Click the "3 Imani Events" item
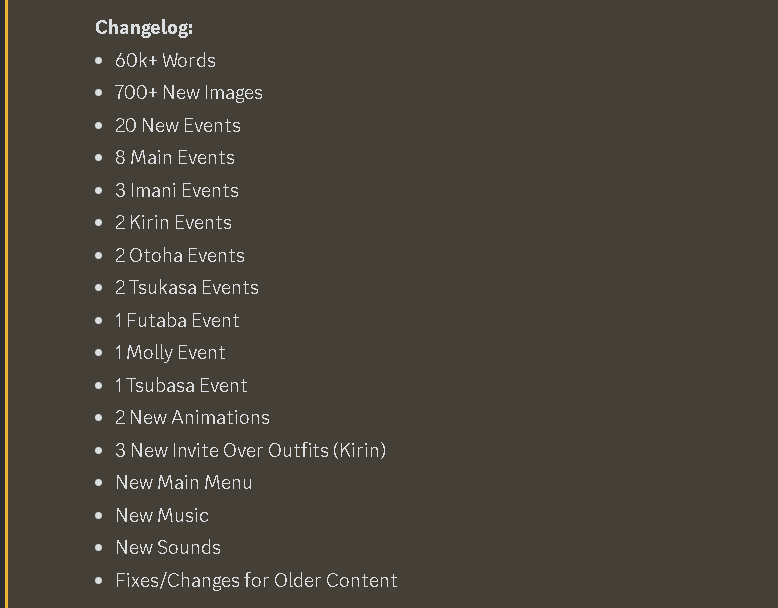Image resolution: width=778 pixels, height=608 pixels. [x=176, y=190]
